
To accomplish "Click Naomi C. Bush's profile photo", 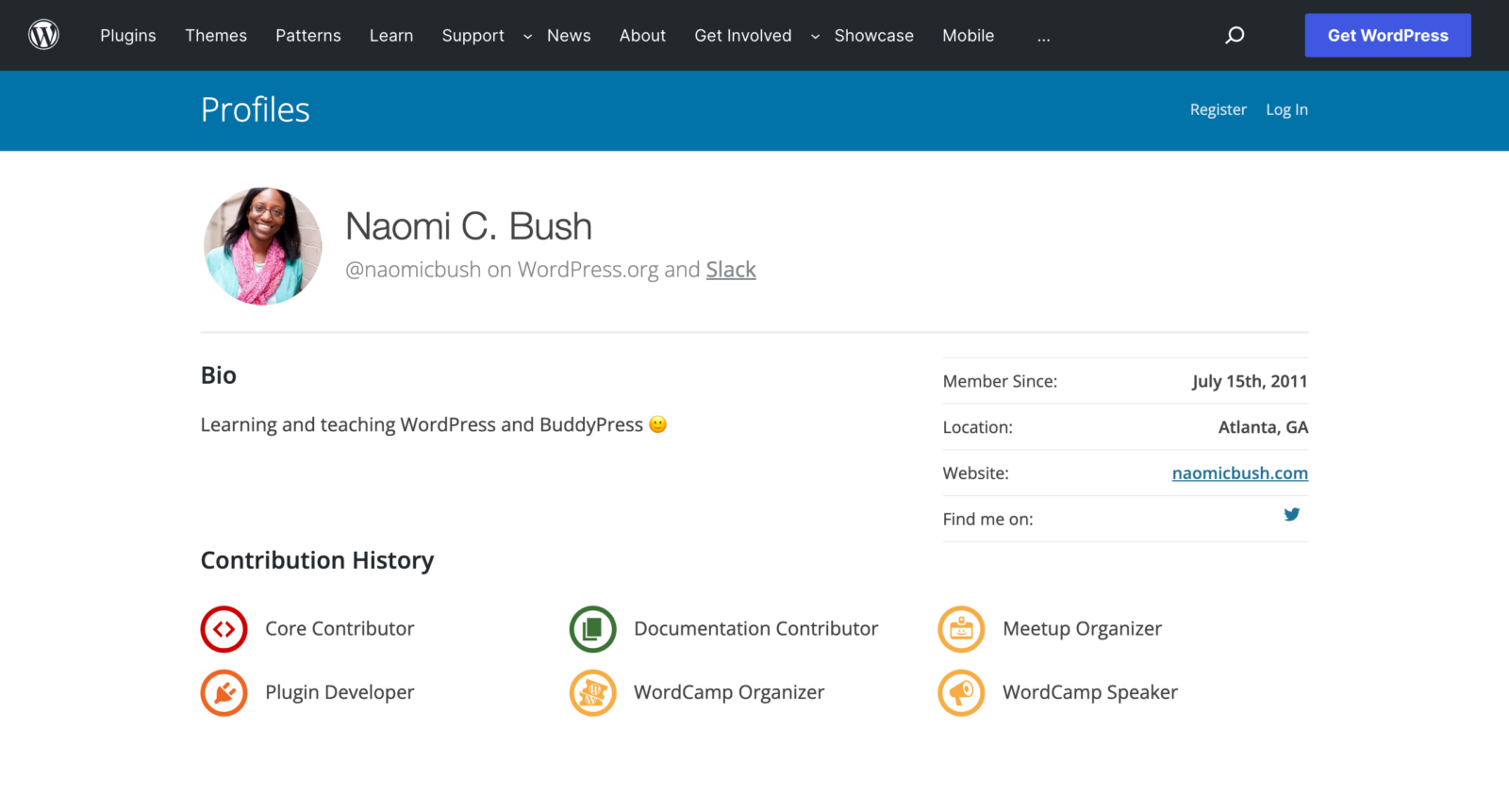I will pos(263,246).
